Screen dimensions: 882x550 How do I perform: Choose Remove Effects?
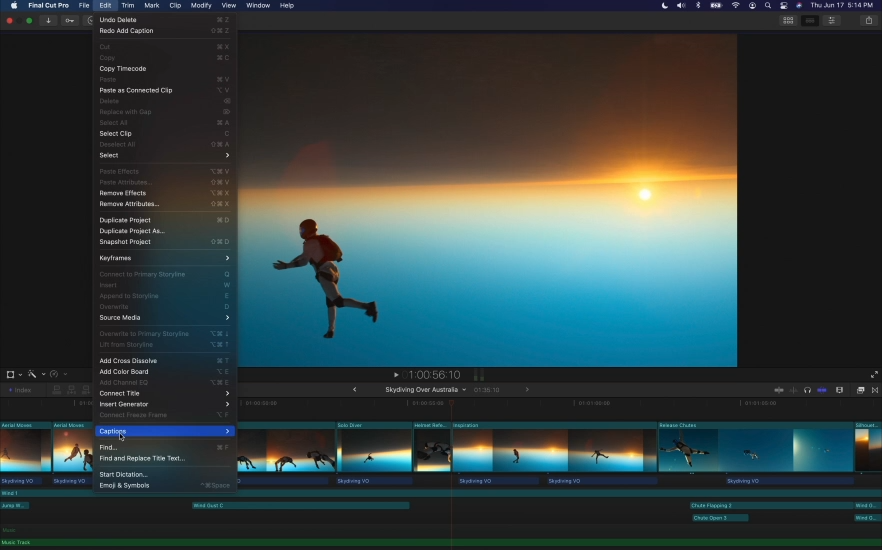point(164,193)
